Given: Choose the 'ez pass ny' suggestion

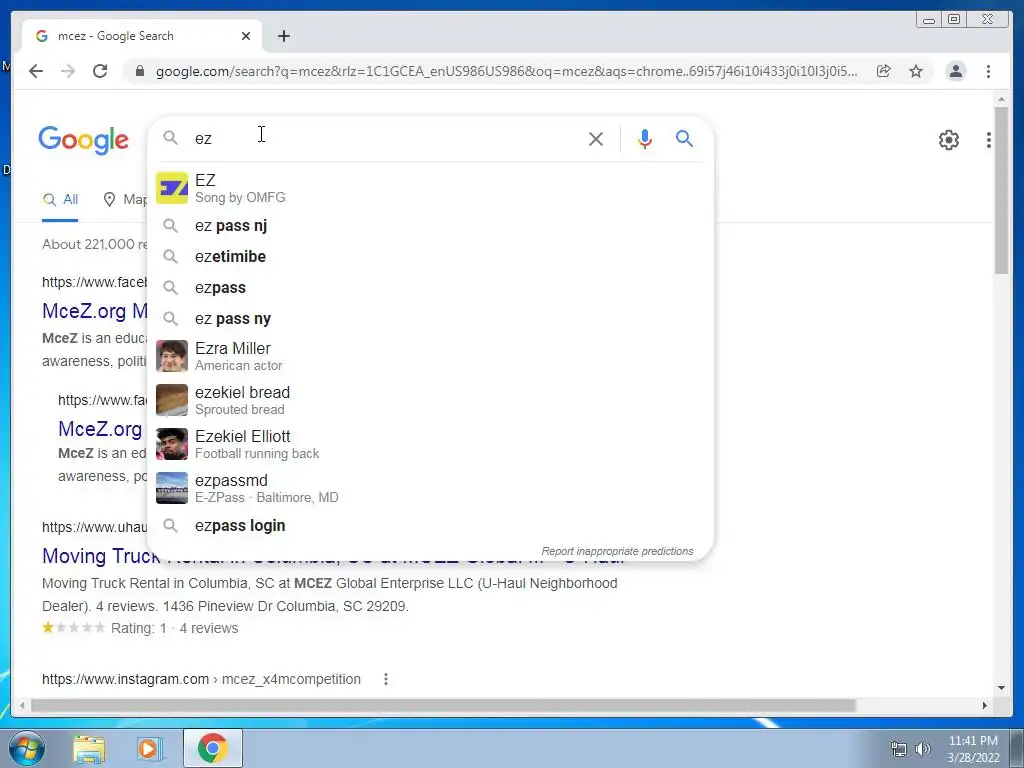Looking at the screenshot, I should click(430, 319).
